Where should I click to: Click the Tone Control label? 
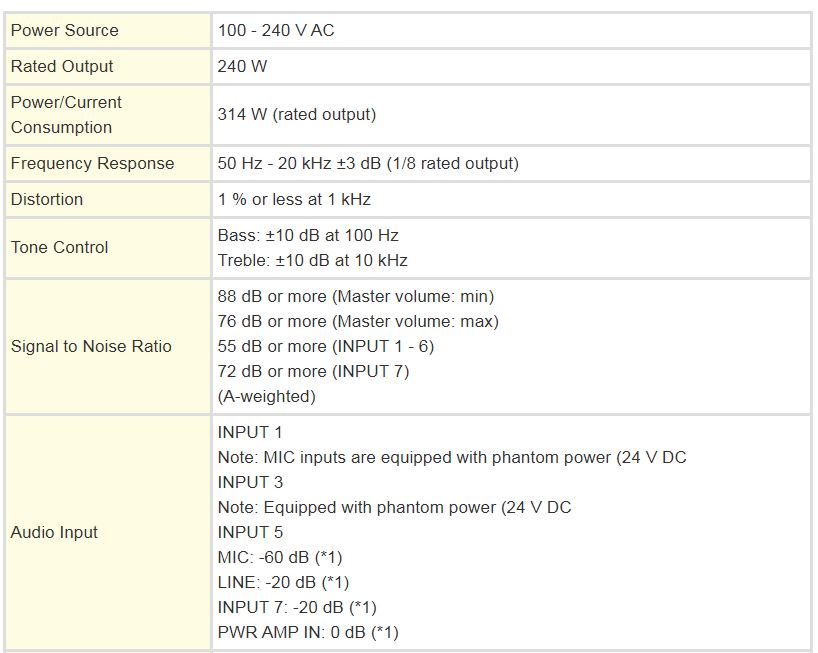[59, 247]
